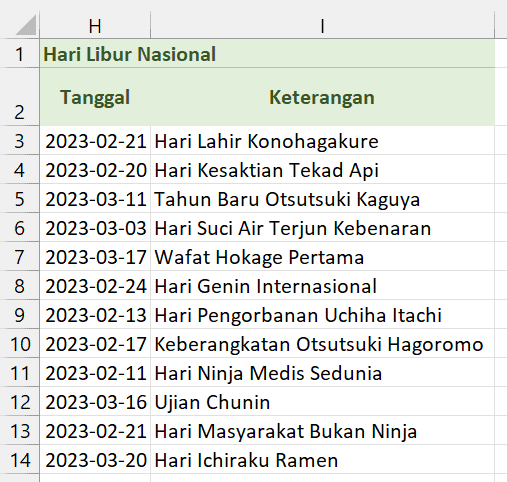Select cell 'Hari Ichiraku Ramen'

coord(322,459)
